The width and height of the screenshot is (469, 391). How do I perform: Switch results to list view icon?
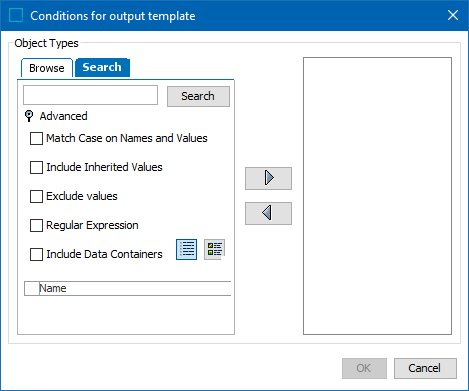(186, 249)
